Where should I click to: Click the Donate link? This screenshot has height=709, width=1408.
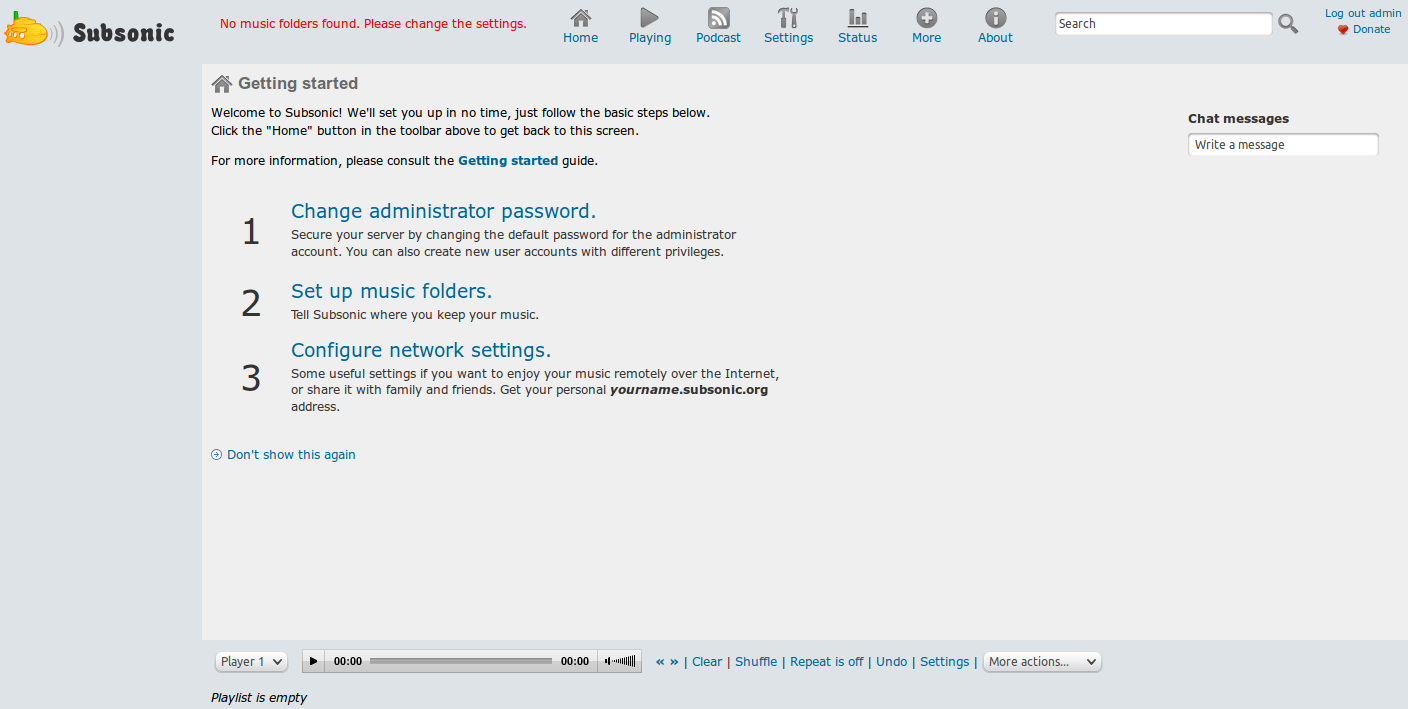[x=1371, y=29]
